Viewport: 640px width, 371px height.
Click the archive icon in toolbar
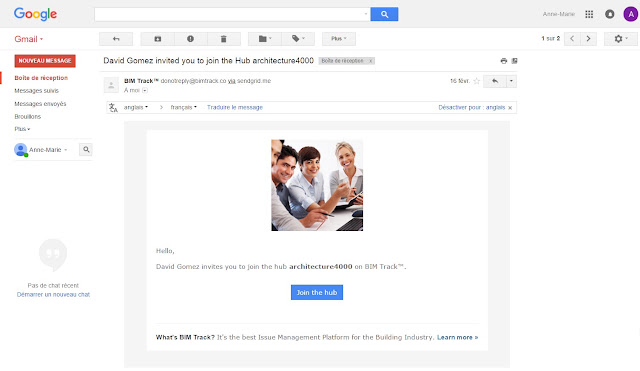tap(158, 39)
